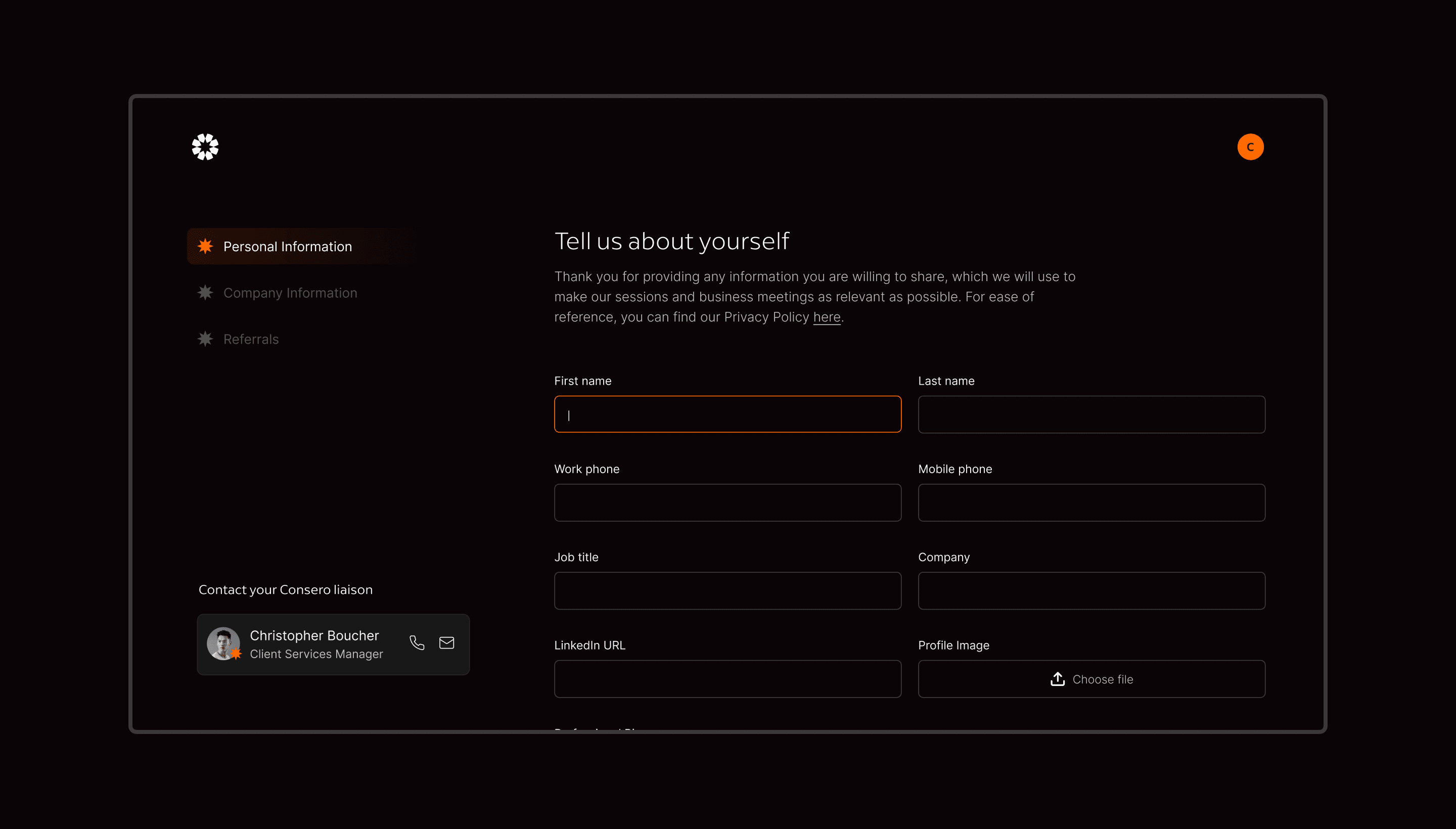The image size is (1456, 829).
Task: Click the Work phone input
Action: click(x=727, y=502)
